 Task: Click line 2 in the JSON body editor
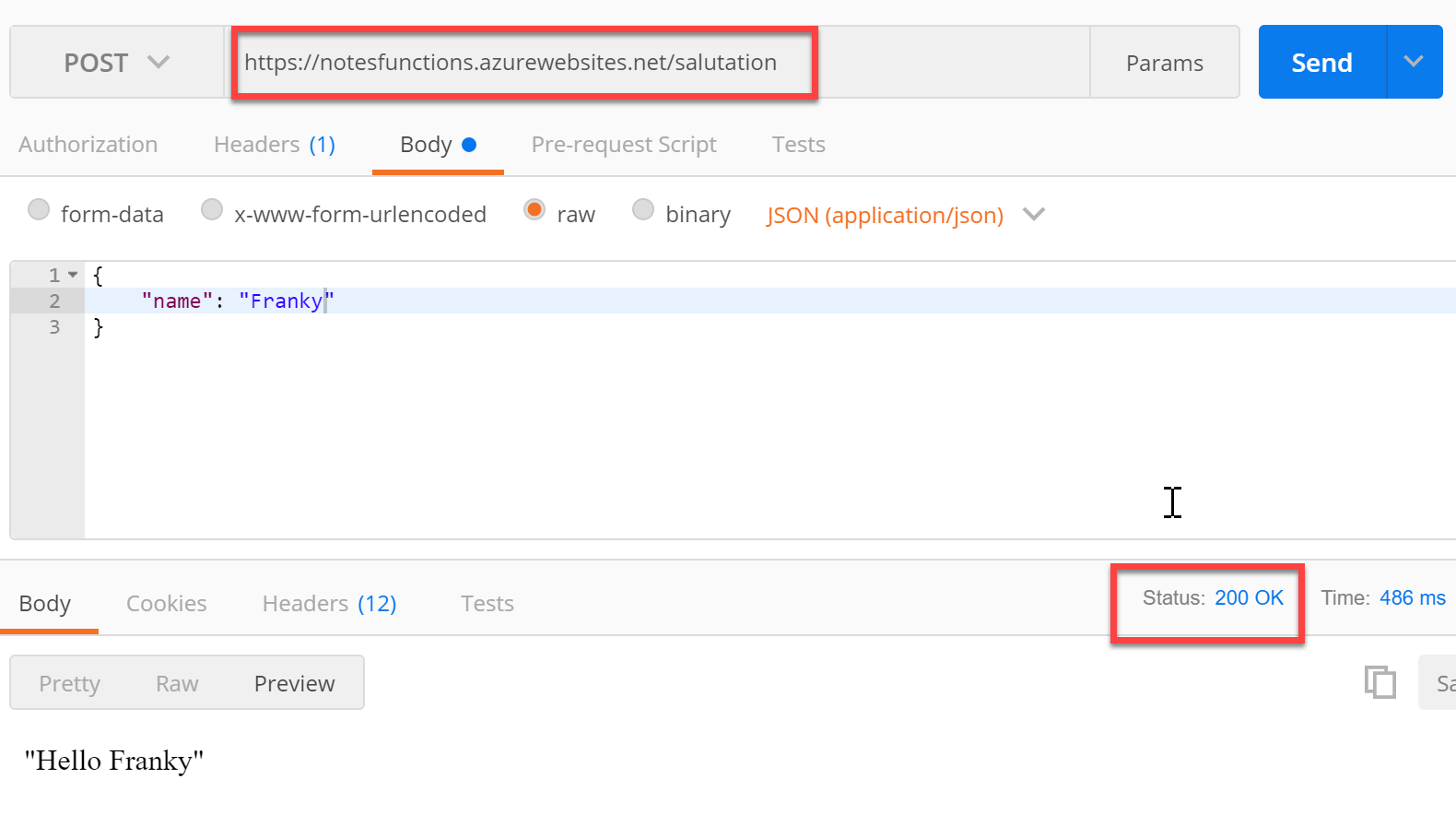coord(770,301)
